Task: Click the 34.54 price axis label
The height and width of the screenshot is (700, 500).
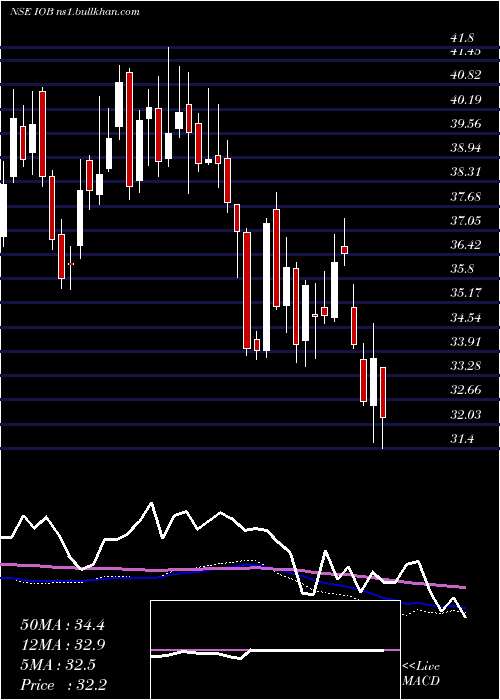Action: coord(466,318)
